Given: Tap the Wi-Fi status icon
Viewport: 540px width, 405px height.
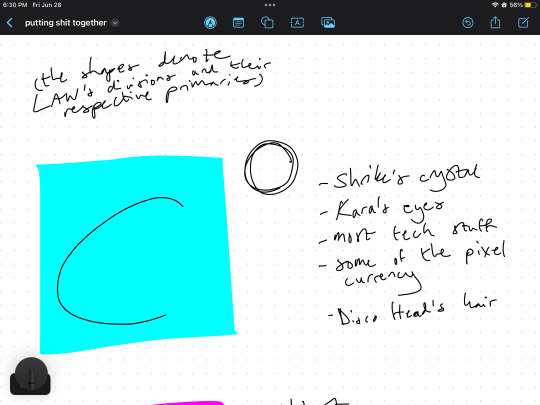Looking at the screenshot, I should tap(495, 5).
